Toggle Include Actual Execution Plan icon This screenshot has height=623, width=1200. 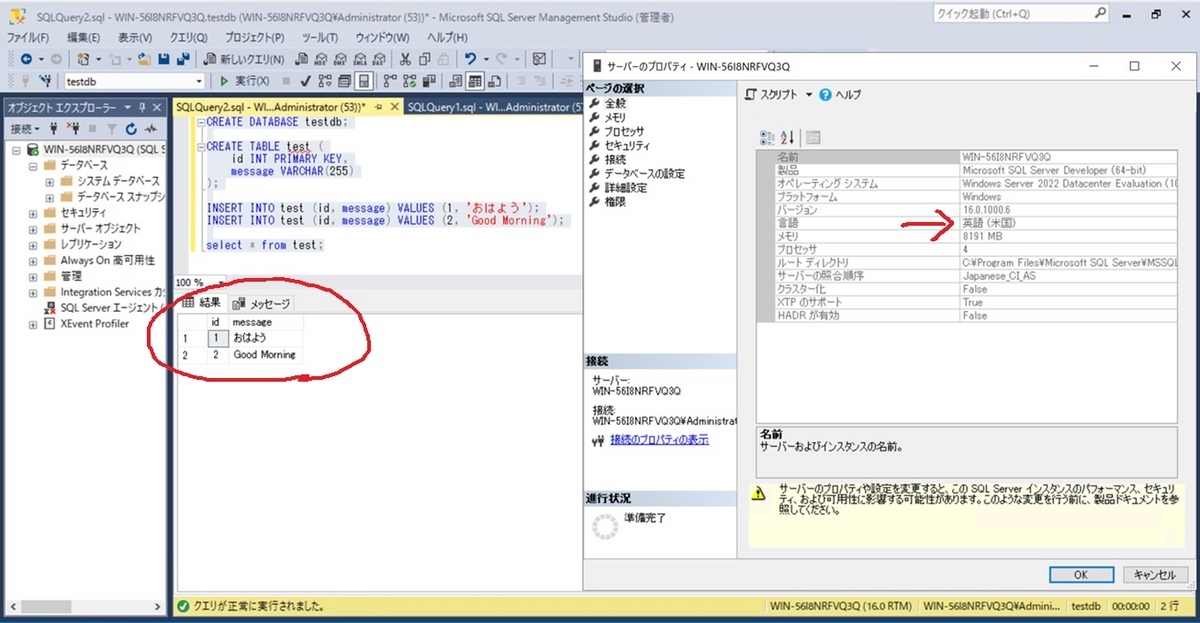pyautogui.click(x=390, y=81)
